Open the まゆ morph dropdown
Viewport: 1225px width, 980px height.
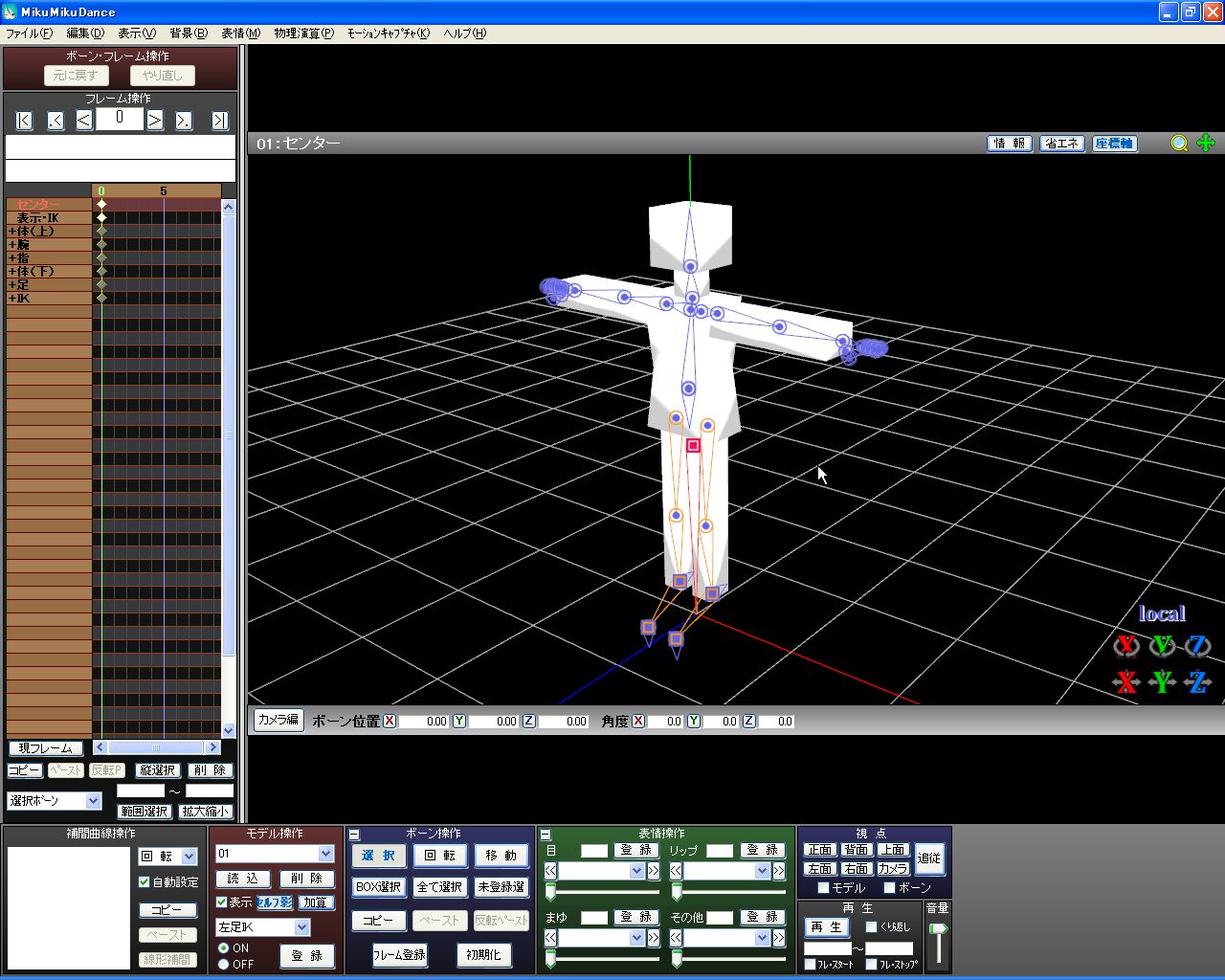(x=637, y=938)
